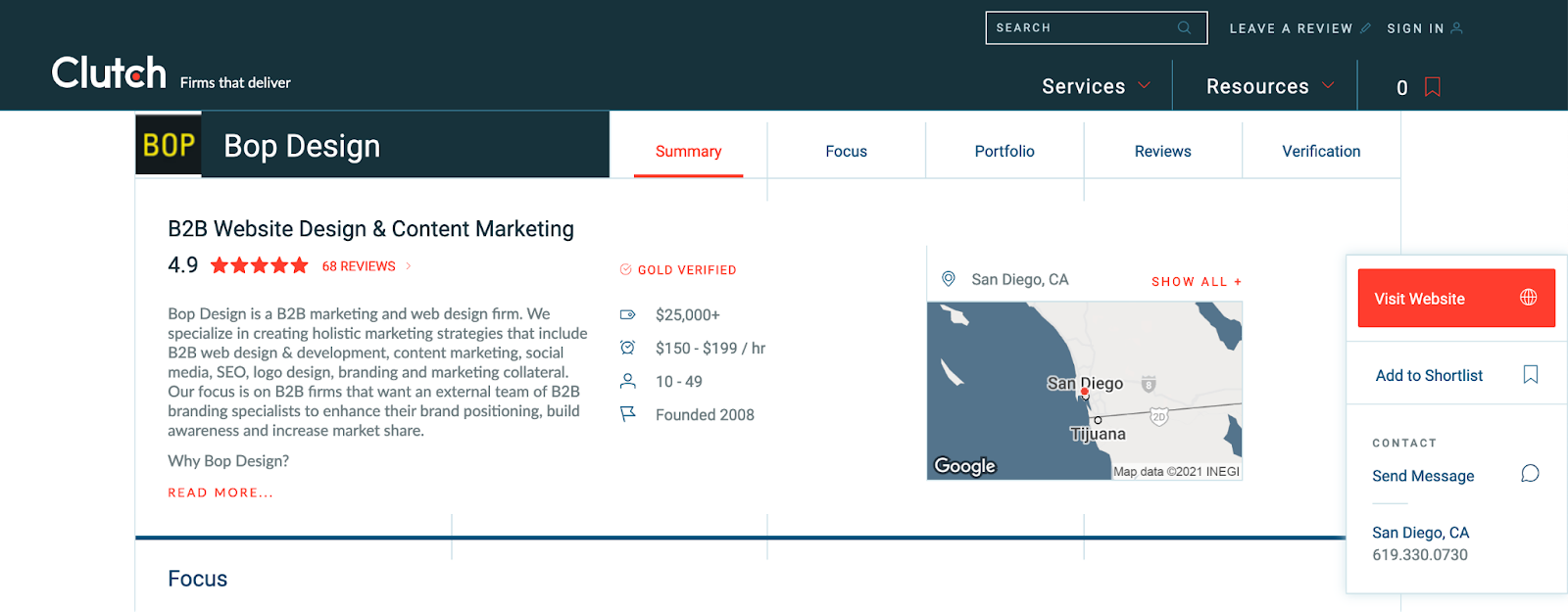Click the Firms that deliver tagline
Viewport: 1568px width, 612px height.
[235, 83]
